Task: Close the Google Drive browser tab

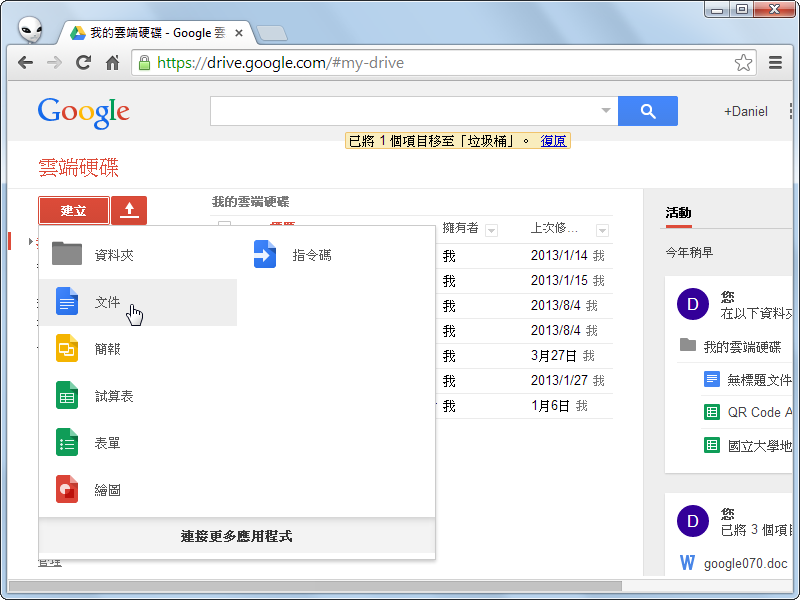Action: click(x=238, y=33)
